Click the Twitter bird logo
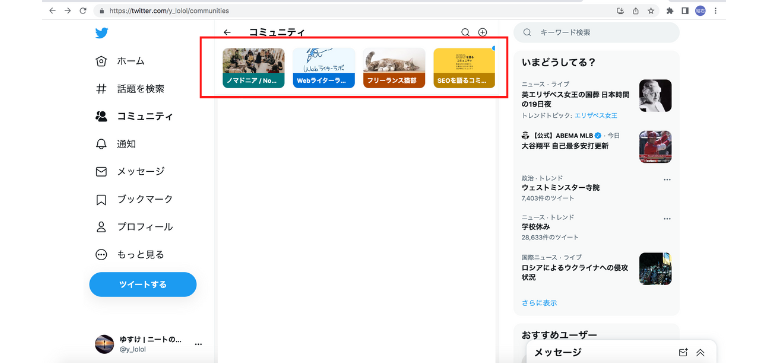The image size is (768, 363). [101, 33]
